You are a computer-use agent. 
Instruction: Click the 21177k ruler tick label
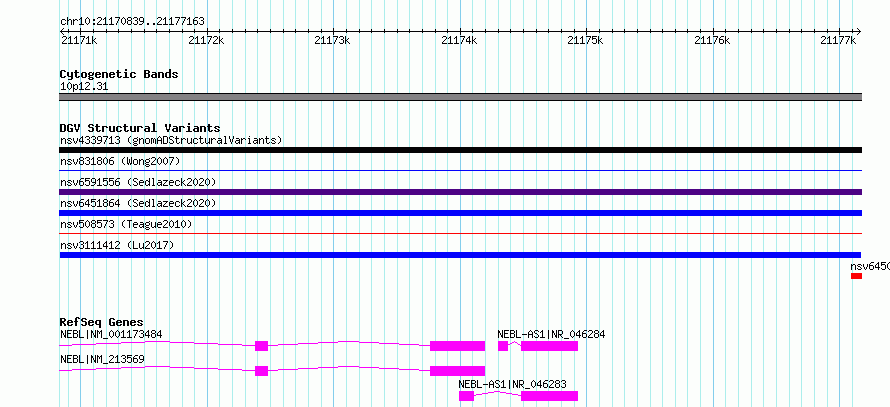click(839, 40)
